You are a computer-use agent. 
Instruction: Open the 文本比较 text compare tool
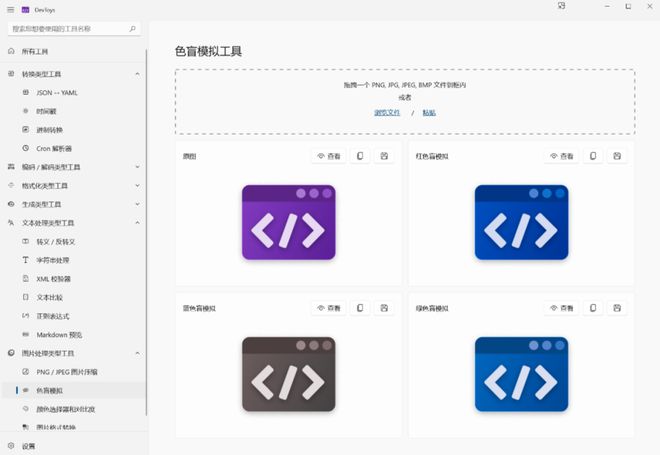pyautogui.click(x=73, y=297)
